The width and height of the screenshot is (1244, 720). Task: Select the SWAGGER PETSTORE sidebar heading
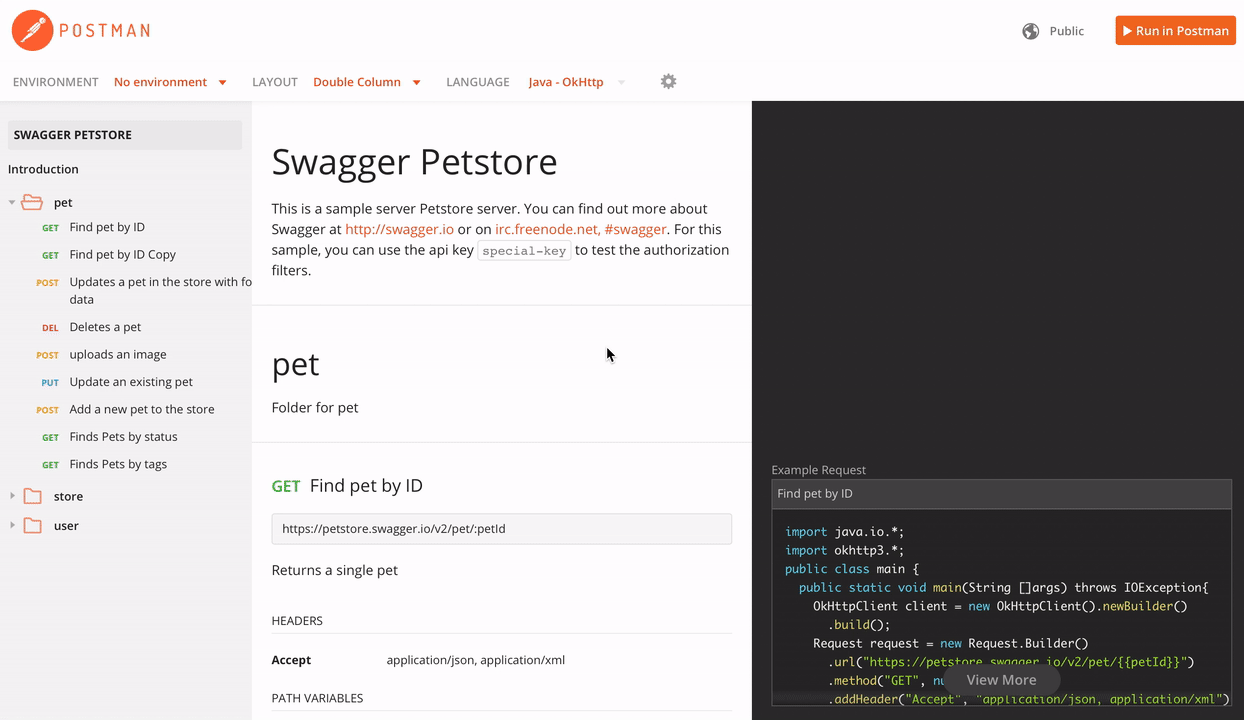click(125, 135)
